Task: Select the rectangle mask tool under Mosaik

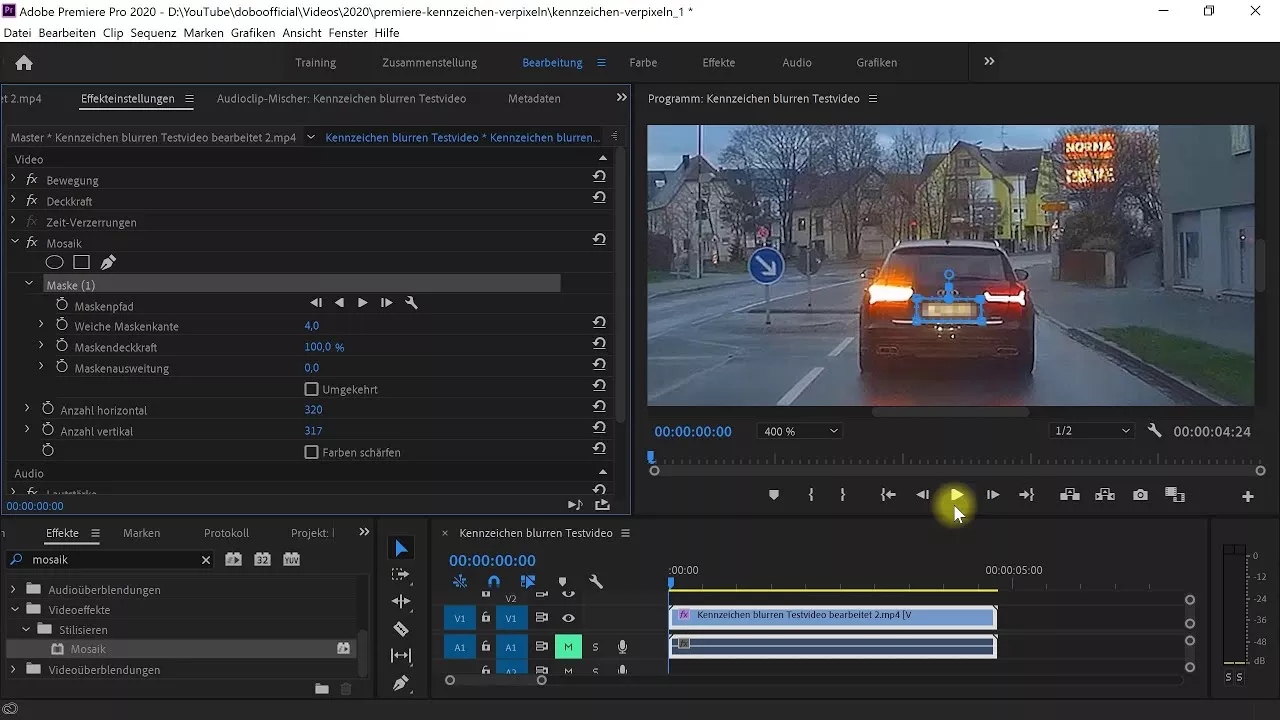Action: point(80,262)
